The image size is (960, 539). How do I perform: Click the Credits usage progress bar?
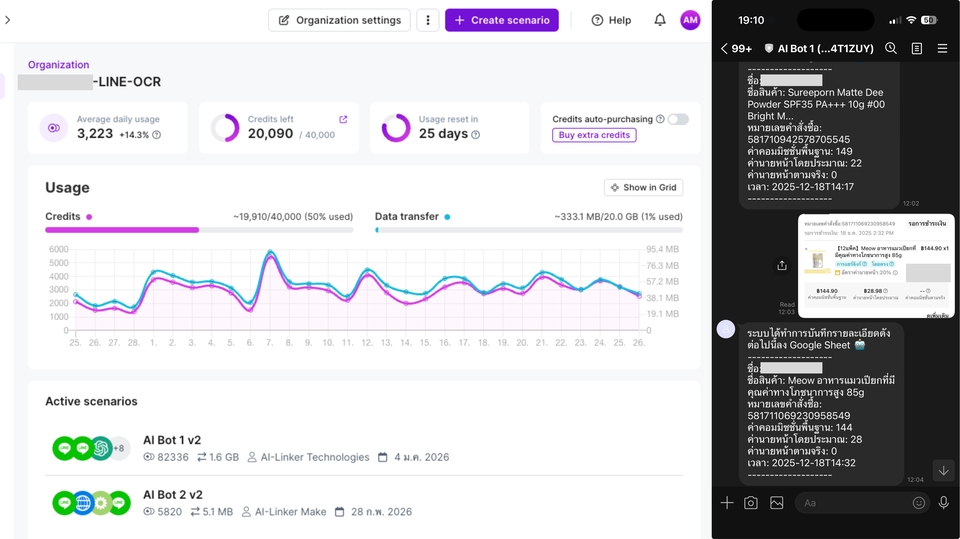click(199, 229)
